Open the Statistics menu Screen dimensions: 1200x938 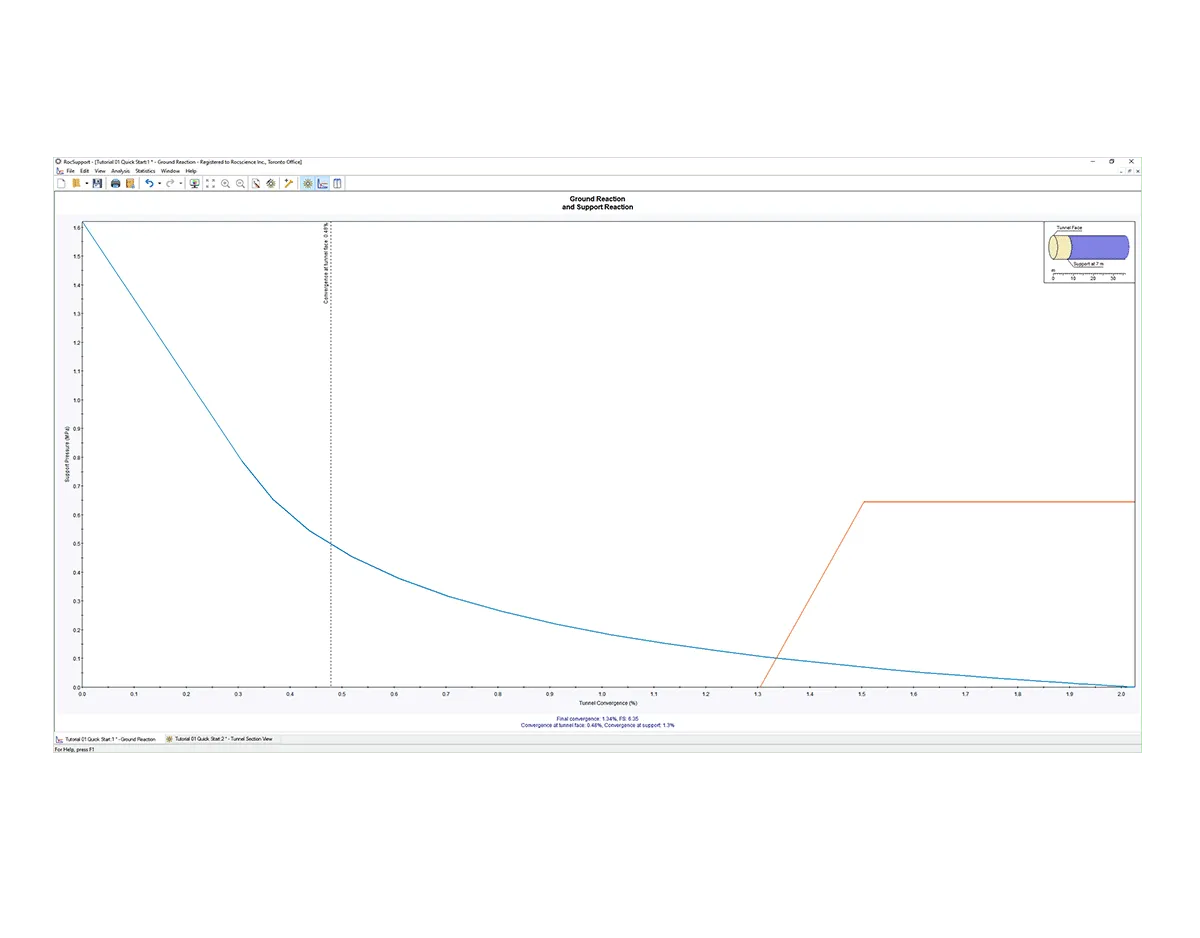click(145, 171)
